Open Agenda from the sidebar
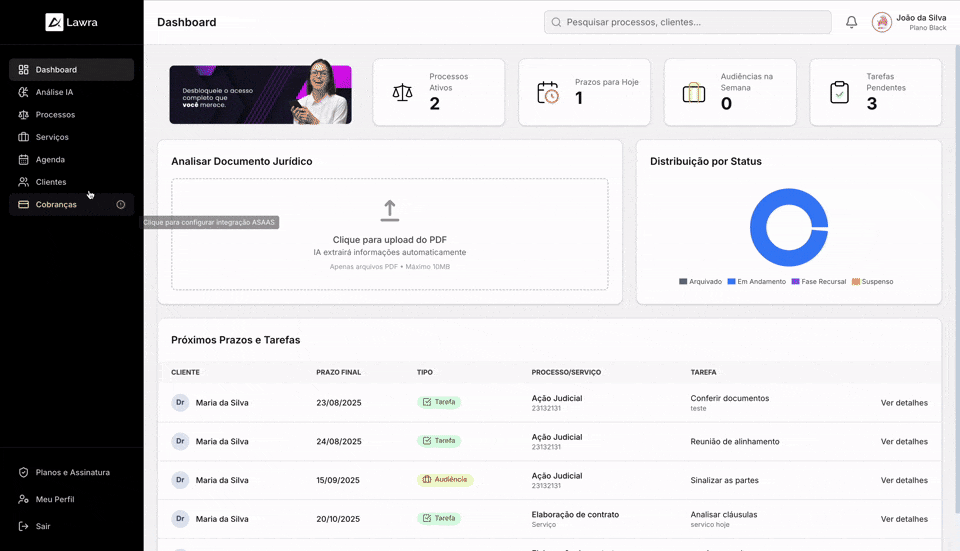 [50, 160]
